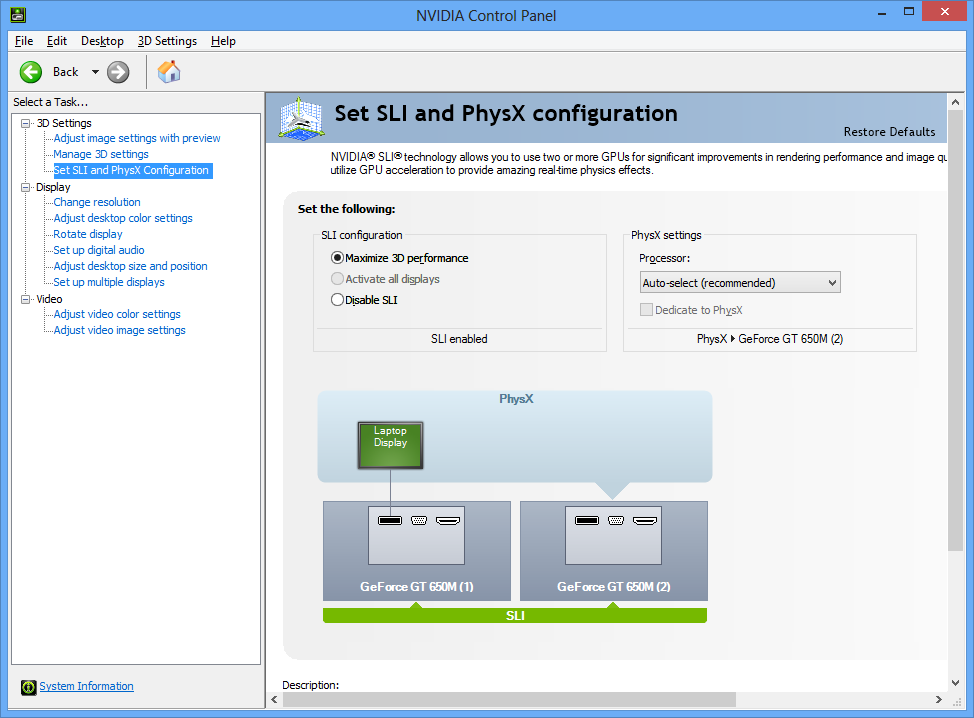Click the GeForce GT 650M (1) label
Screen dimensions: 974x718
[x=417, y=586]
